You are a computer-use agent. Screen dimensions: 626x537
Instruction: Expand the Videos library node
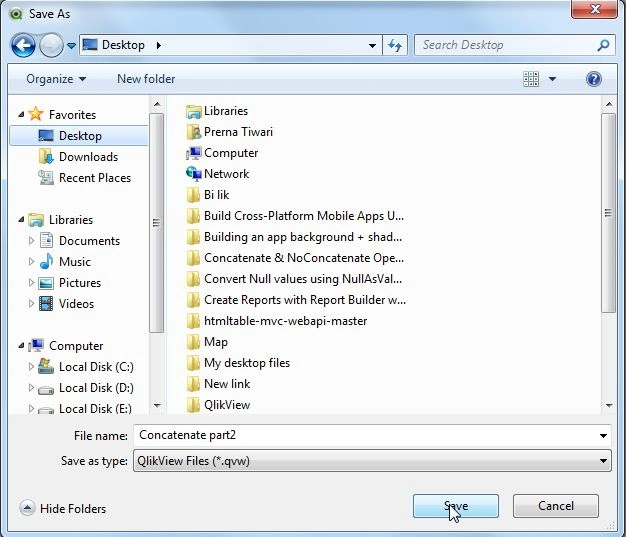31,304
